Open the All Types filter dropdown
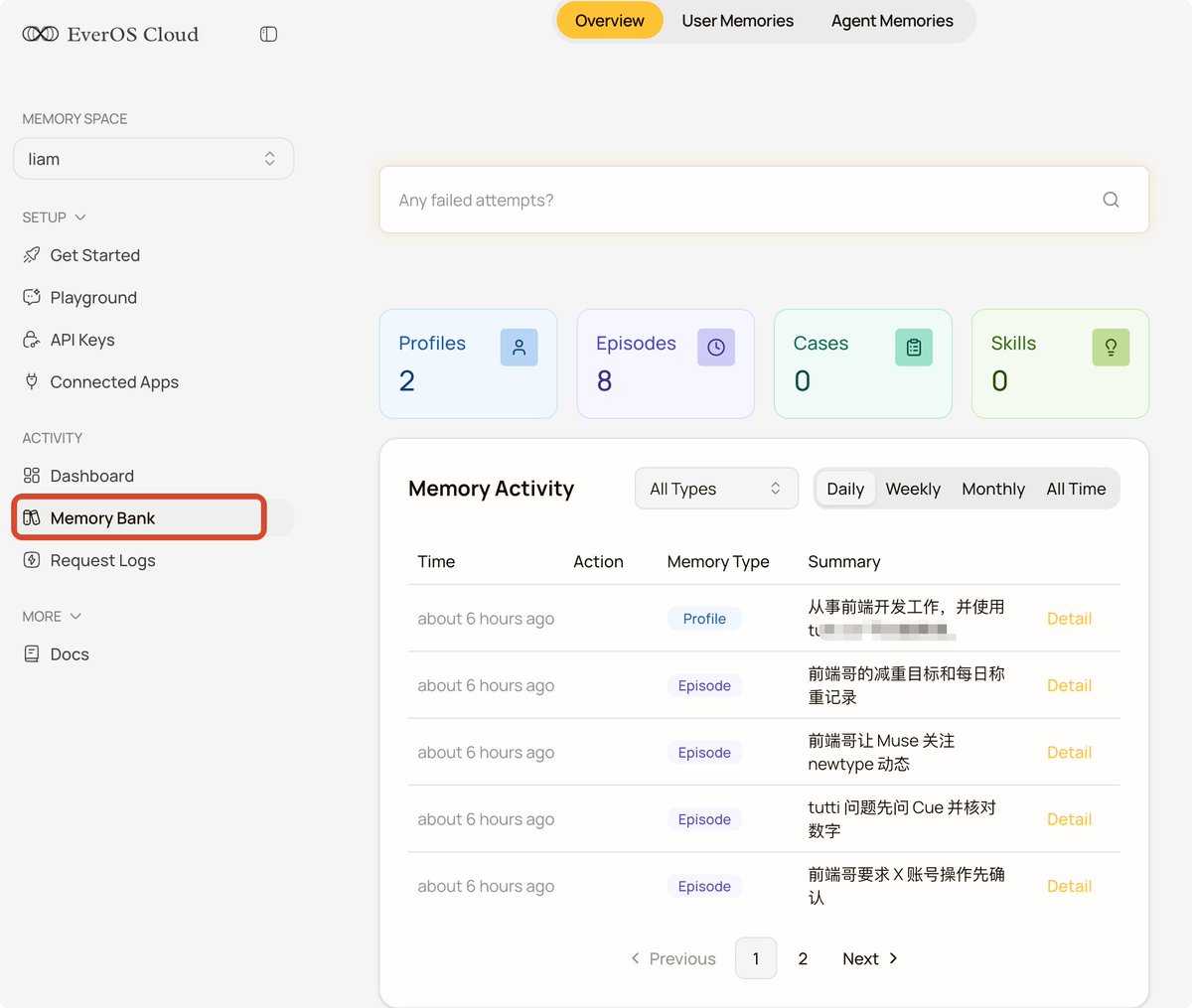The width and height of the screenshot is (1192, 1008). click(x=716, y=489)
